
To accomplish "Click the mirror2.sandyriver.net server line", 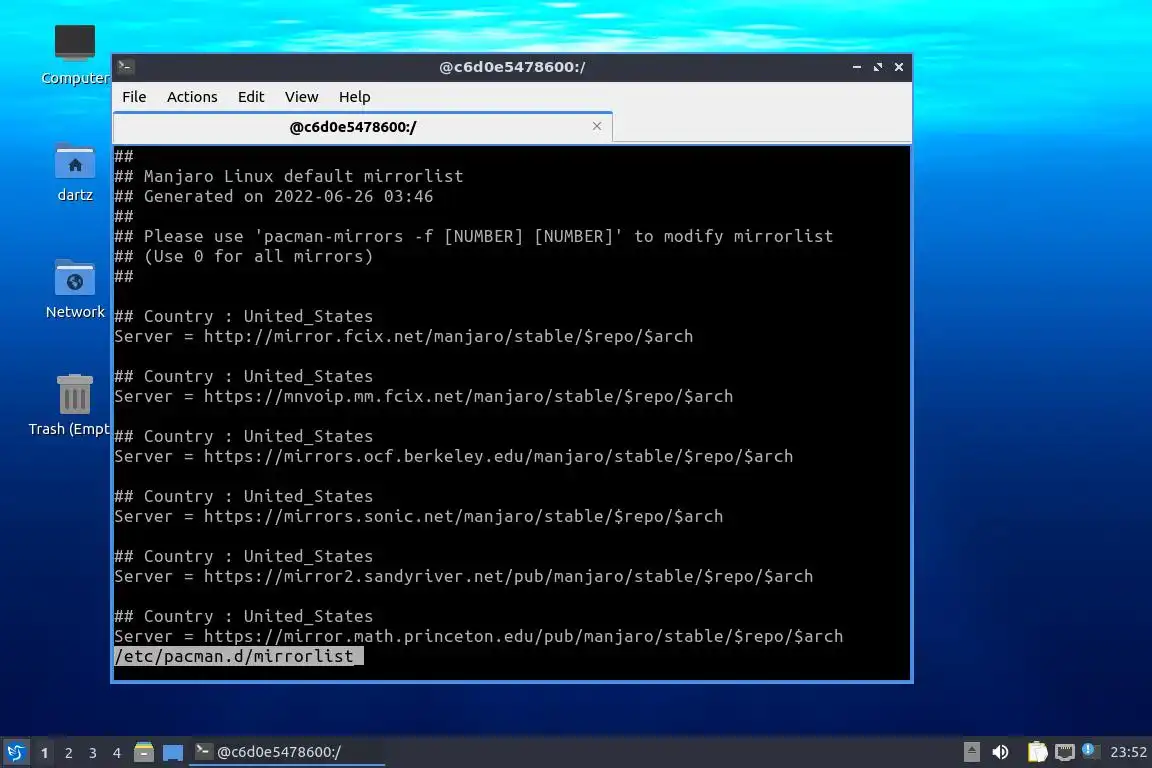I will pyautogui.click(x=464, y=577).
